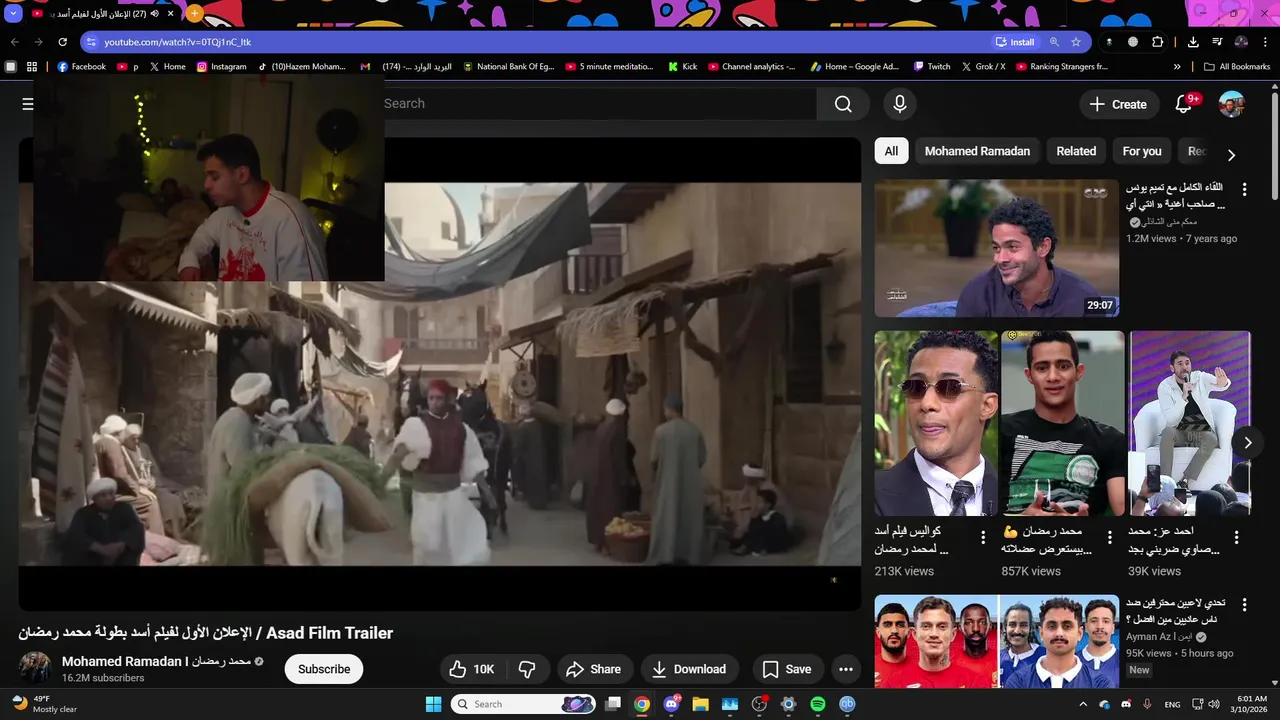
Task: Click the Mohamed Ramadan channel avatar
Action: click(x=35, y=668)
